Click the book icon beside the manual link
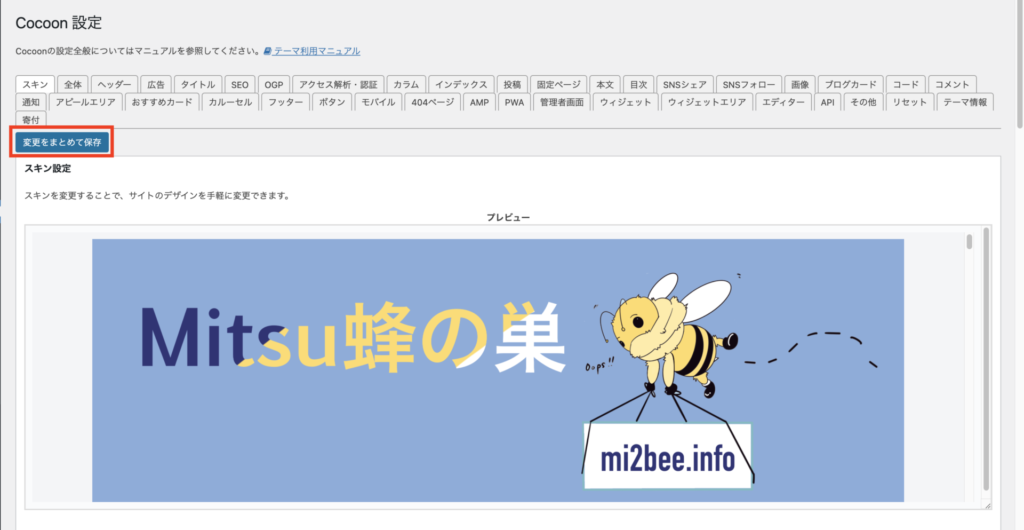Image resolution: width=1024 pixels, height=530 pixels. tap(267, 51)
